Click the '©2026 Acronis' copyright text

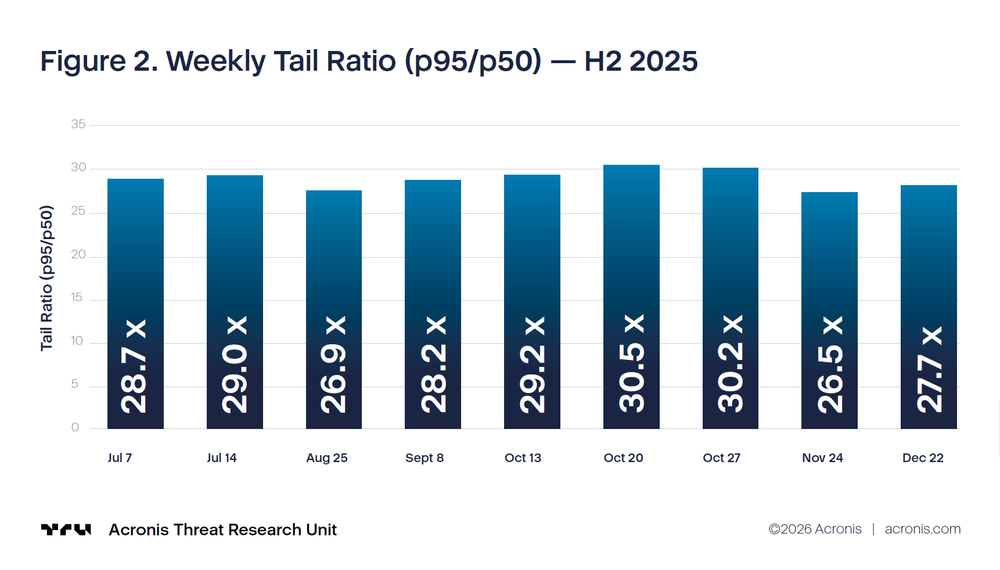pos(815,529)
